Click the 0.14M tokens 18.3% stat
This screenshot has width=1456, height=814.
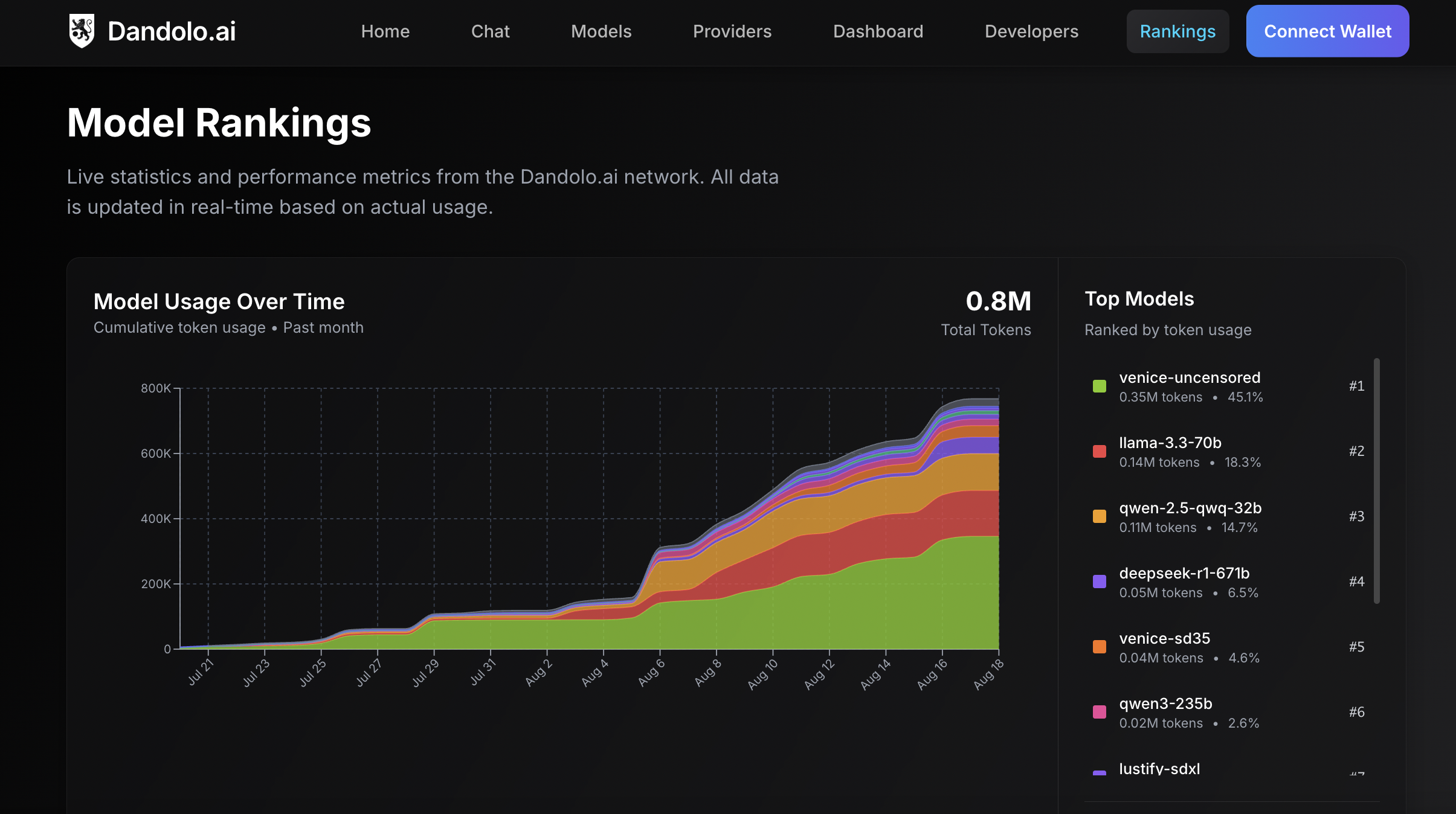1190,463
